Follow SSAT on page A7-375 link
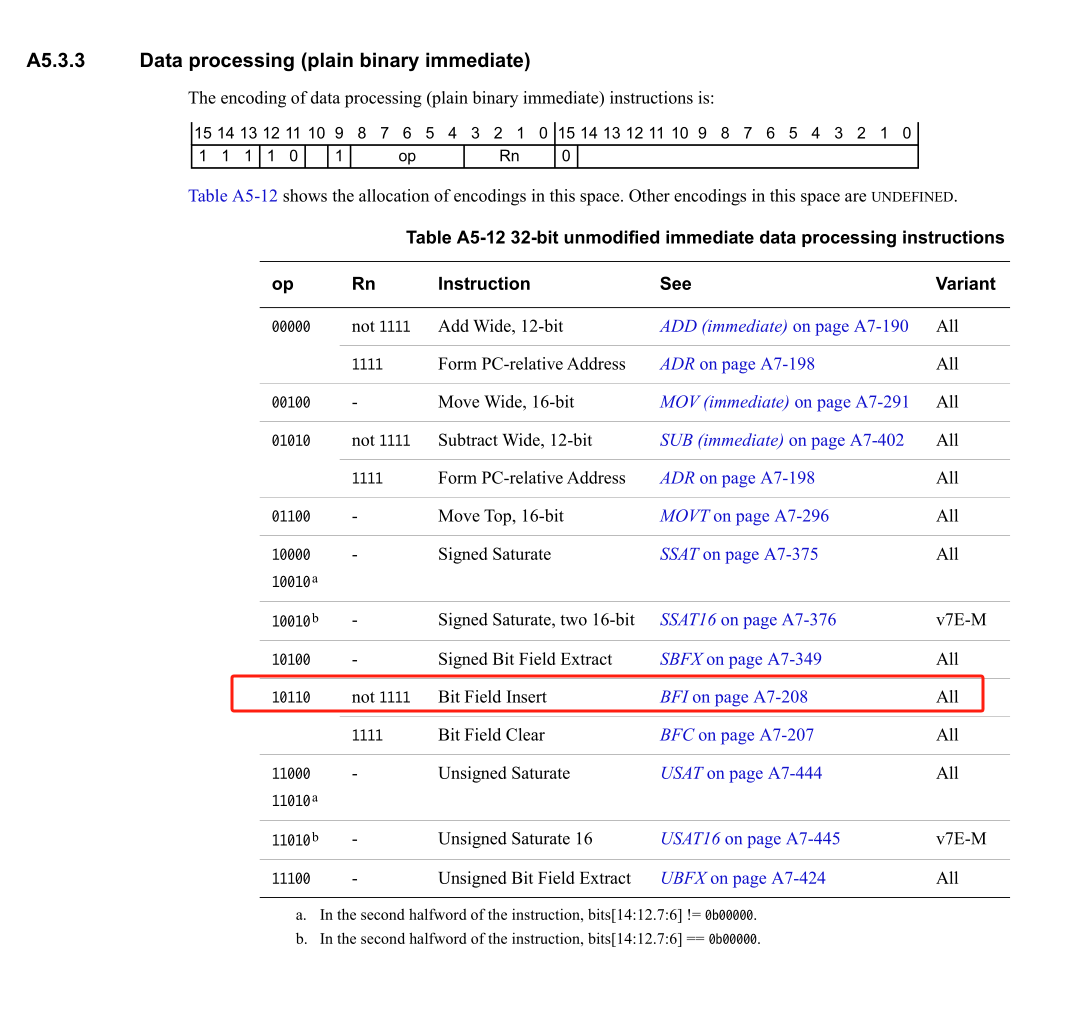 [x=739, y=555]
